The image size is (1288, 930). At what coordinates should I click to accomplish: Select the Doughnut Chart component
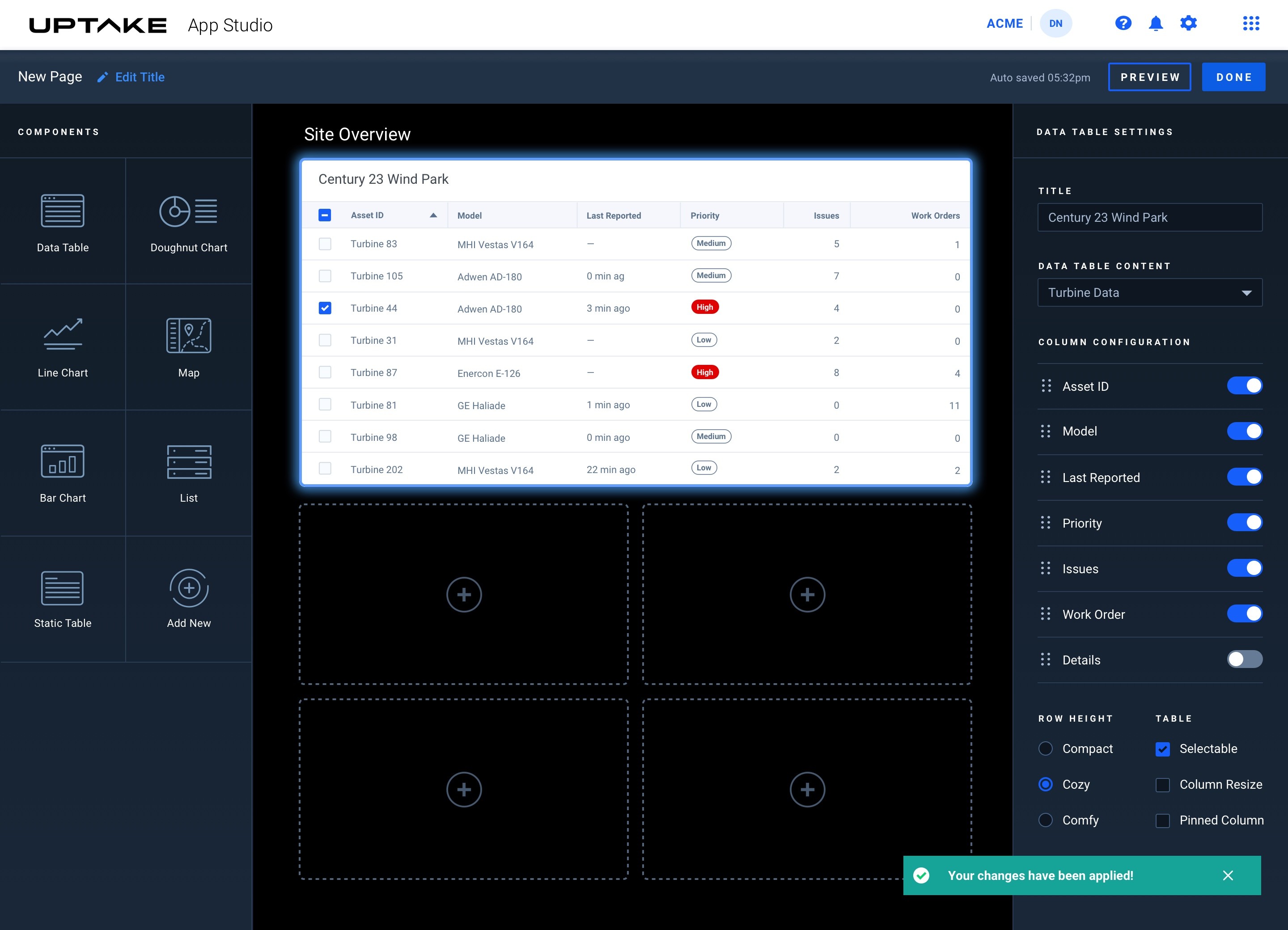coord(188,221)
